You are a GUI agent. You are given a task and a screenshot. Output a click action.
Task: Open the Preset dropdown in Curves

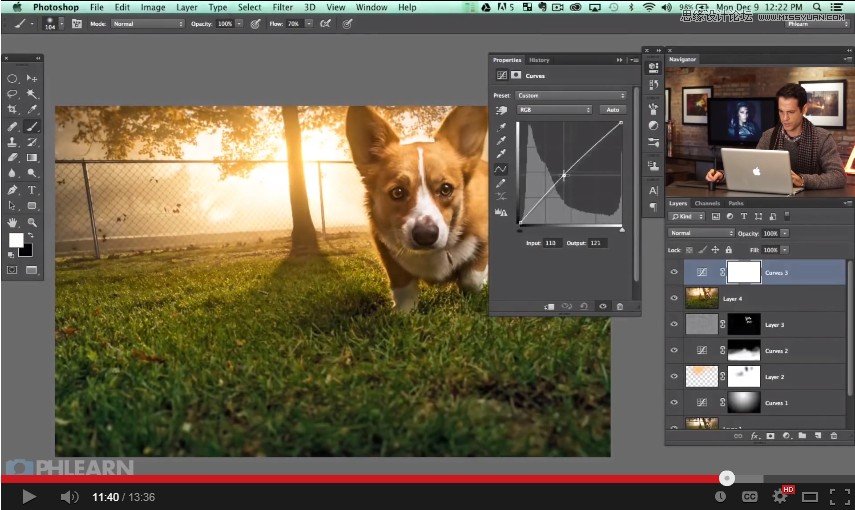pos(570,96)
